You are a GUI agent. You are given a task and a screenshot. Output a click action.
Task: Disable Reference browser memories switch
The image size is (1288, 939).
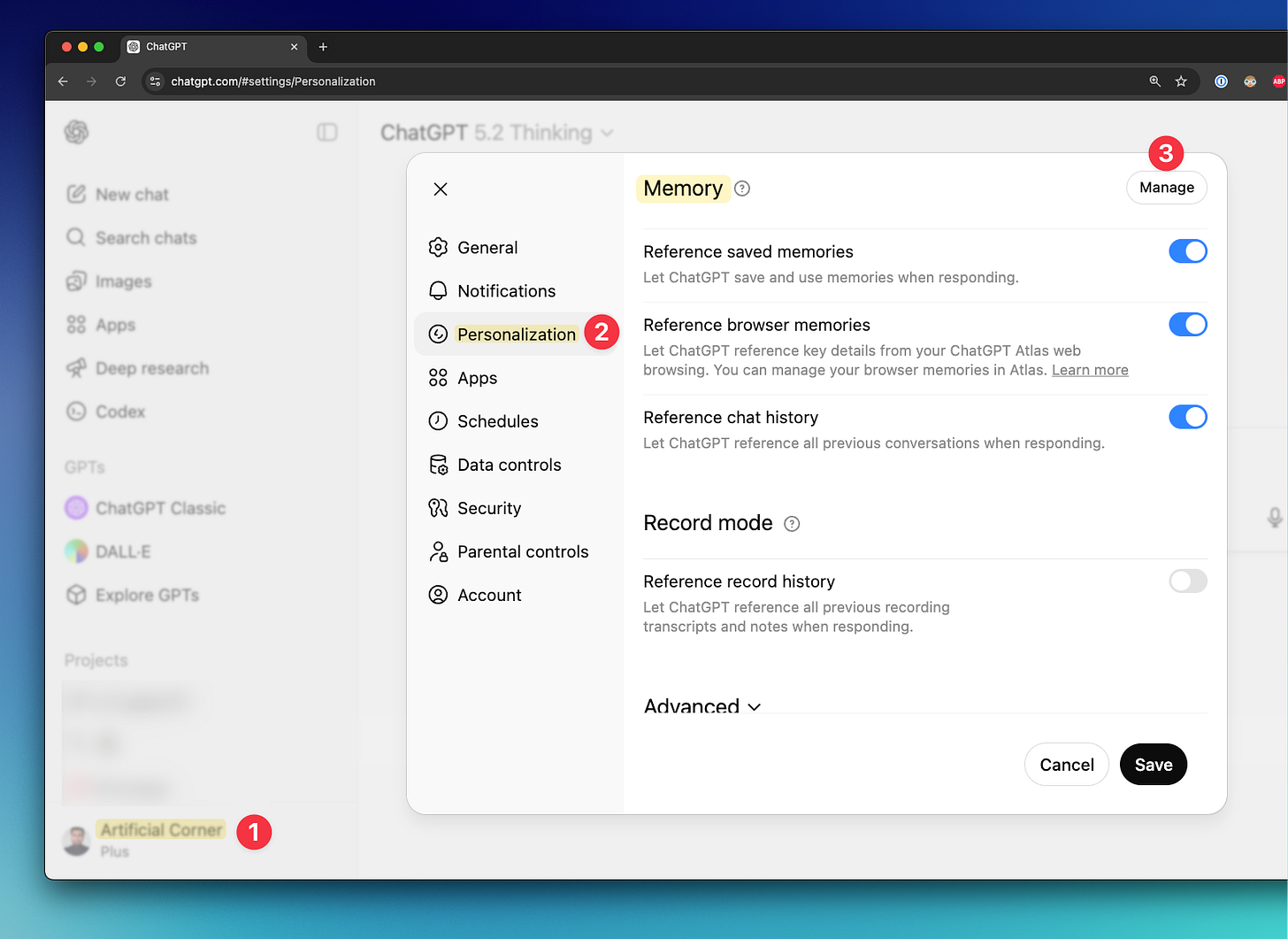[x=1187, y=325]
